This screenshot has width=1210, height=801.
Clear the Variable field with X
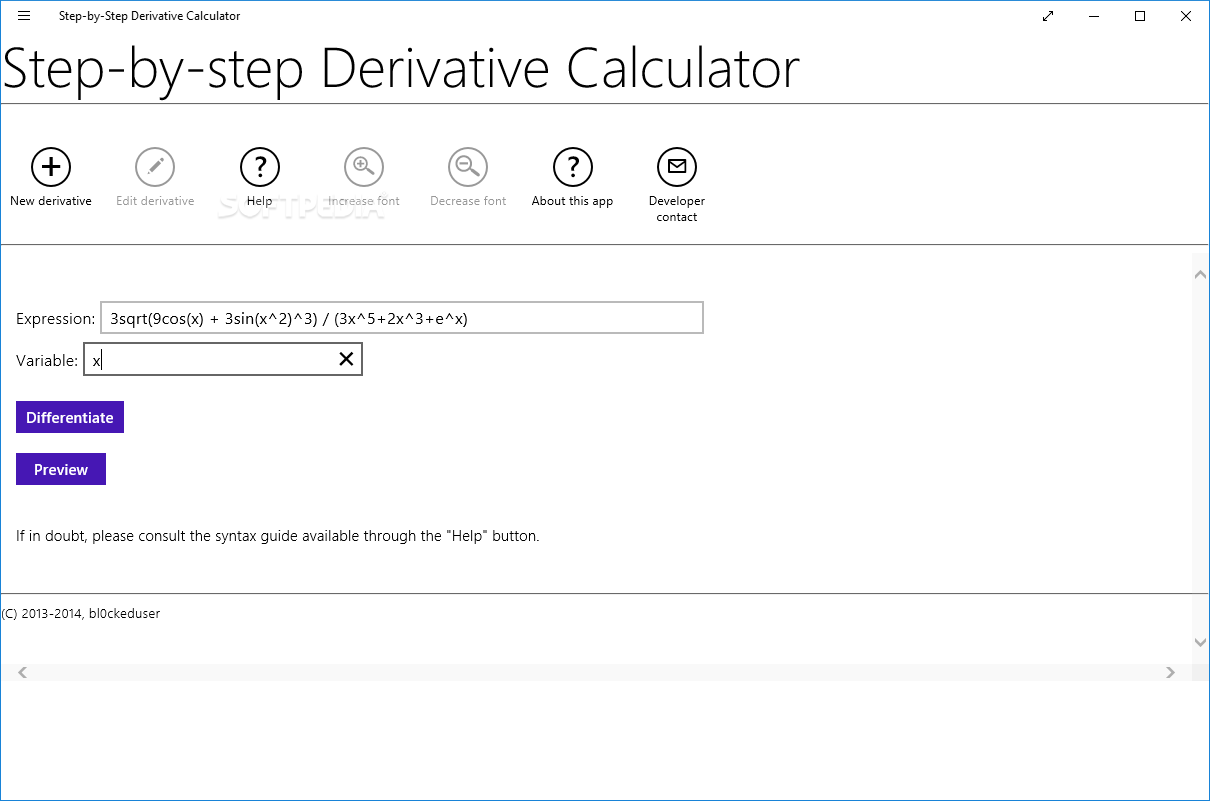click(346, 360)
